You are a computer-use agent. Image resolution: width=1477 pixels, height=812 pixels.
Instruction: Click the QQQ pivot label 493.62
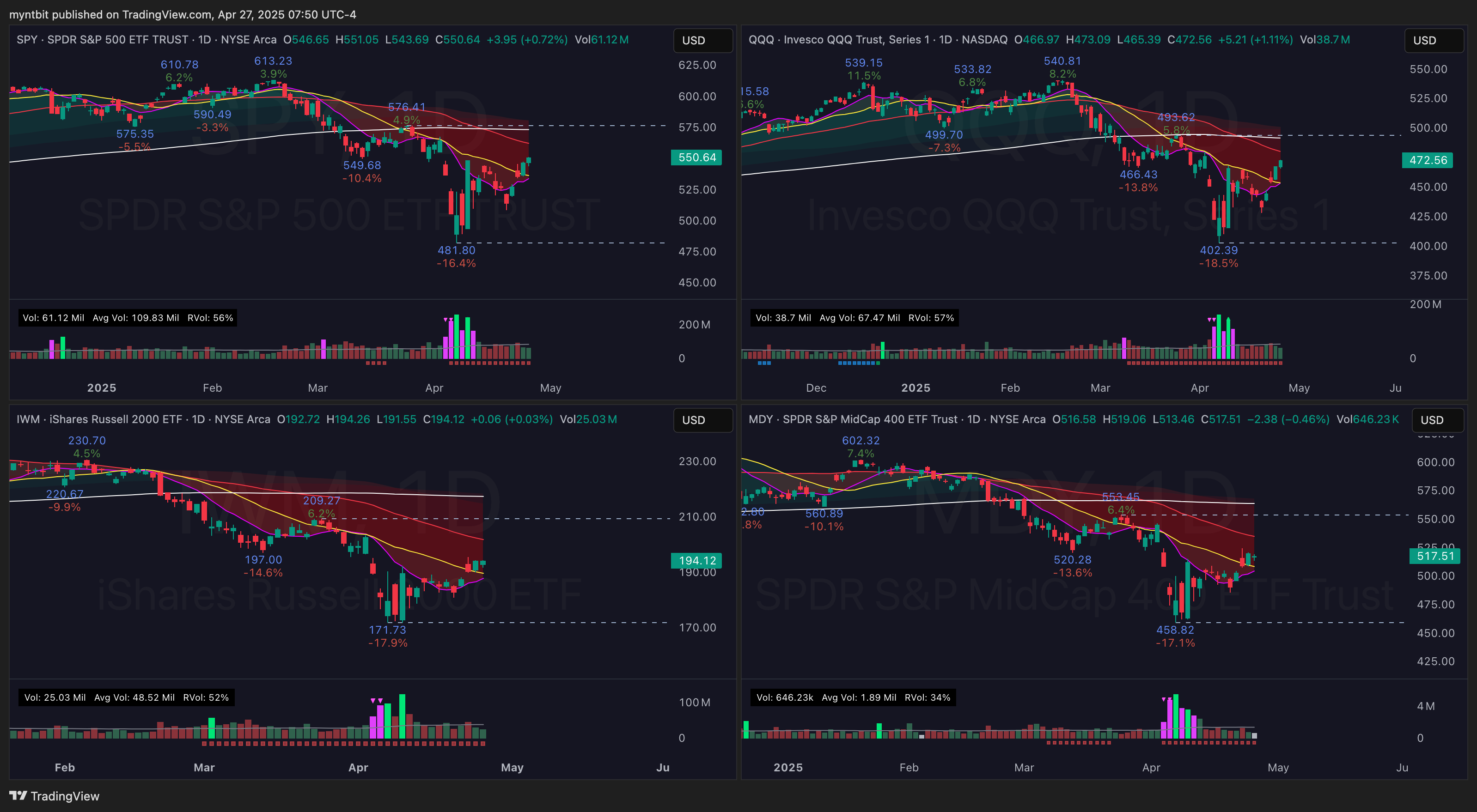[1176, 117]
